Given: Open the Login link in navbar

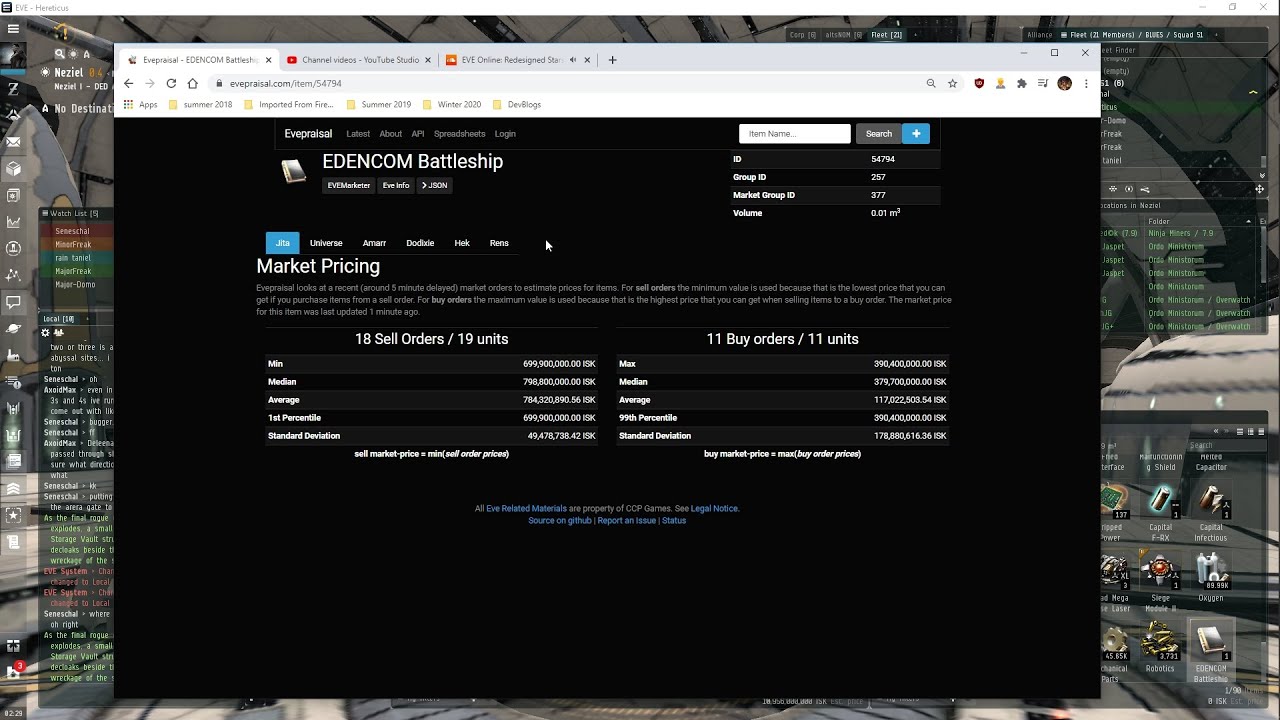Looking at the screenshot, I should [x=505, y=134].
